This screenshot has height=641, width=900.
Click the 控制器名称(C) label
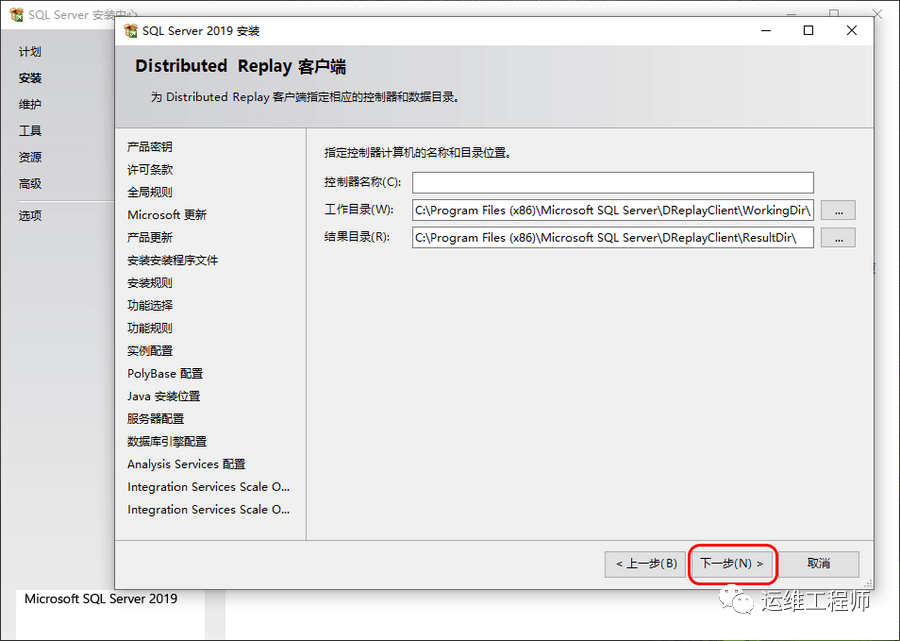363,182
